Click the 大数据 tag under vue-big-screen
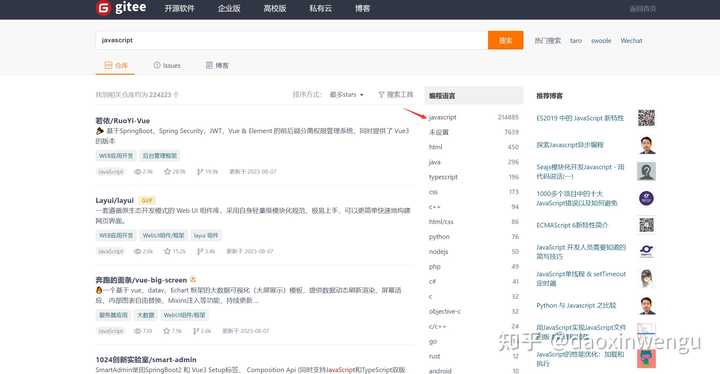The width and height of the screenshot is (720, 374). [146, 315]
